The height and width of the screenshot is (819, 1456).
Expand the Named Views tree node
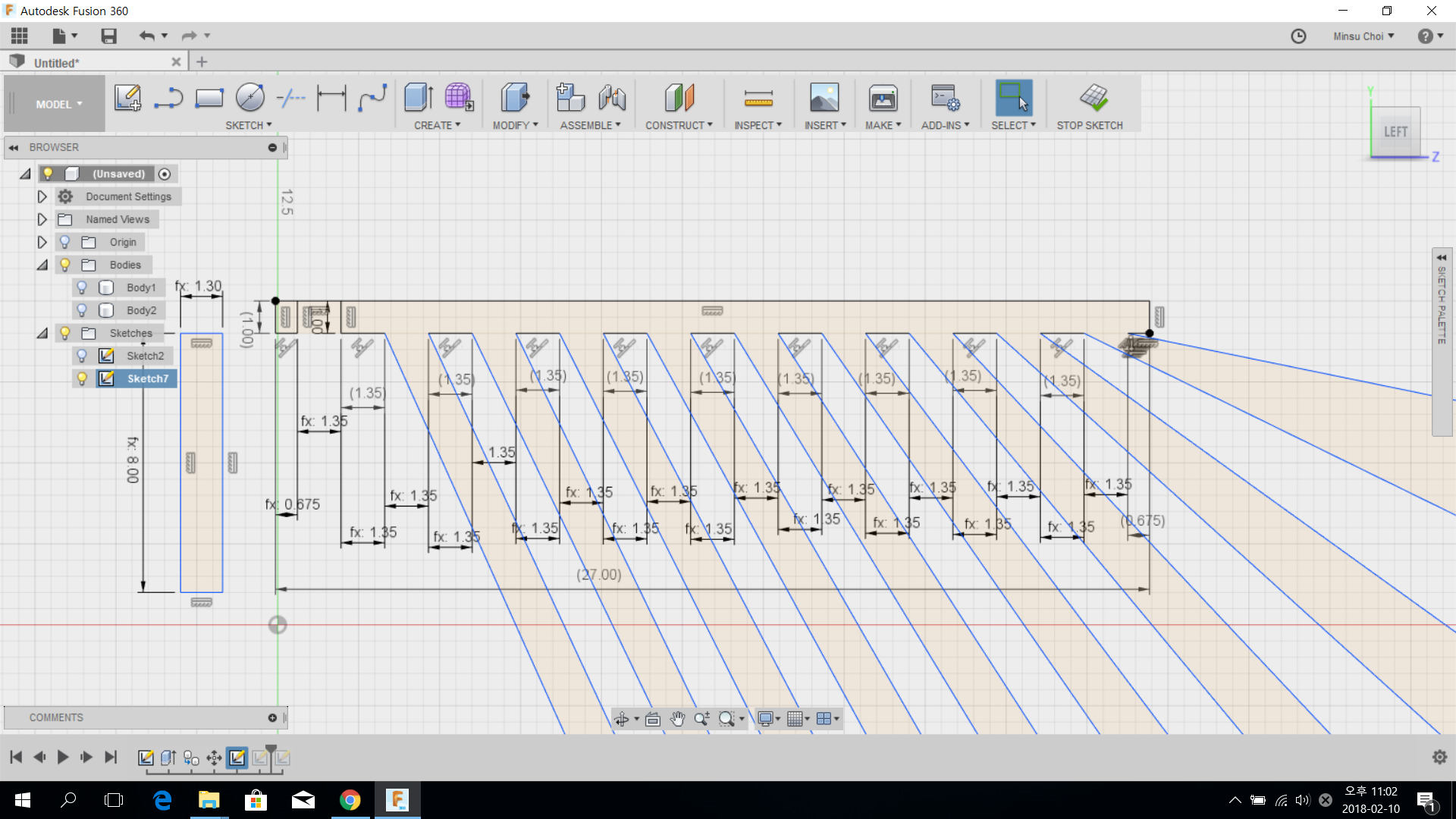pyautogui.click(x=42, y=219)
